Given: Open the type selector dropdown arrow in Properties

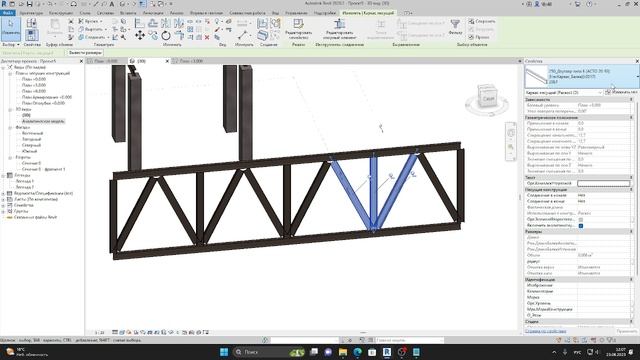Looking at the screenshot, I should pos(637,76).
